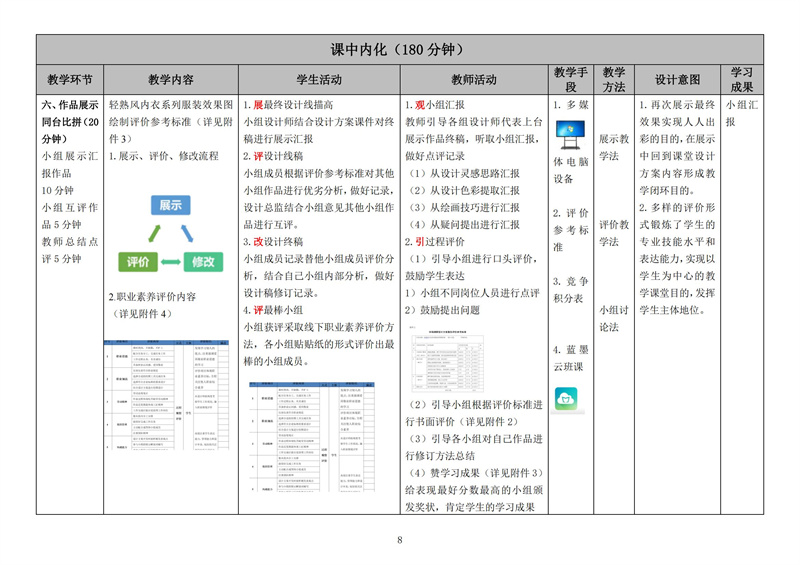This screenshot has width=800, height=565.
Task: Click the page number 8
Action: (399, 540)
